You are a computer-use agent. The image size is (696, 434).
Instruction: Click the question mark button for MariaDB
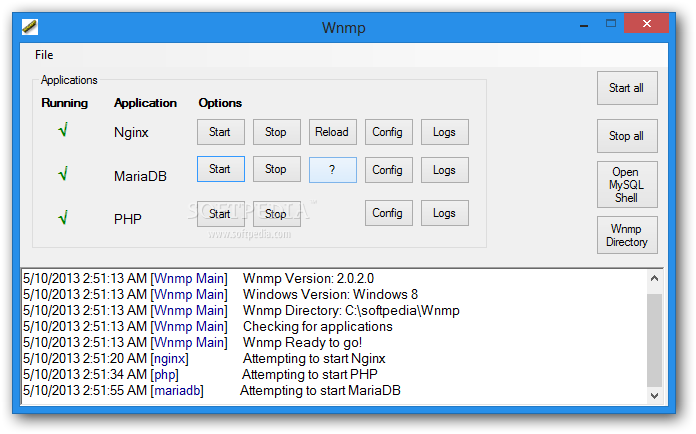(332, 170)
